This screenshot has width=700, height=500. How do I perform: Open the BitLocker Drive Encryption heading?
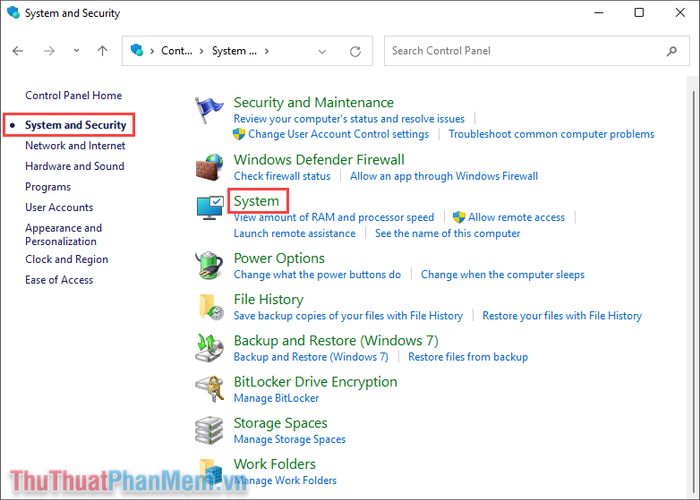click(315, 381)
